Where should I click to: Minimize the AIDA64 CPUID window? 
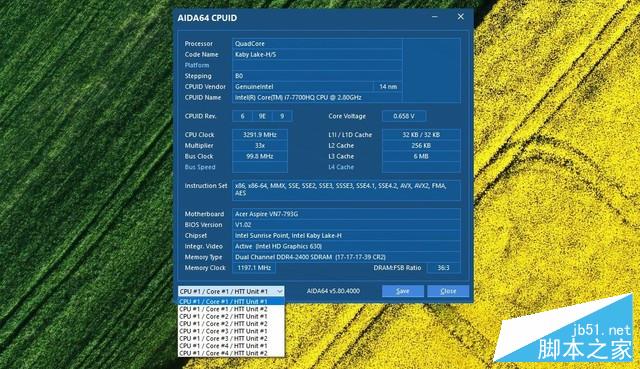(x=435, y=17)
